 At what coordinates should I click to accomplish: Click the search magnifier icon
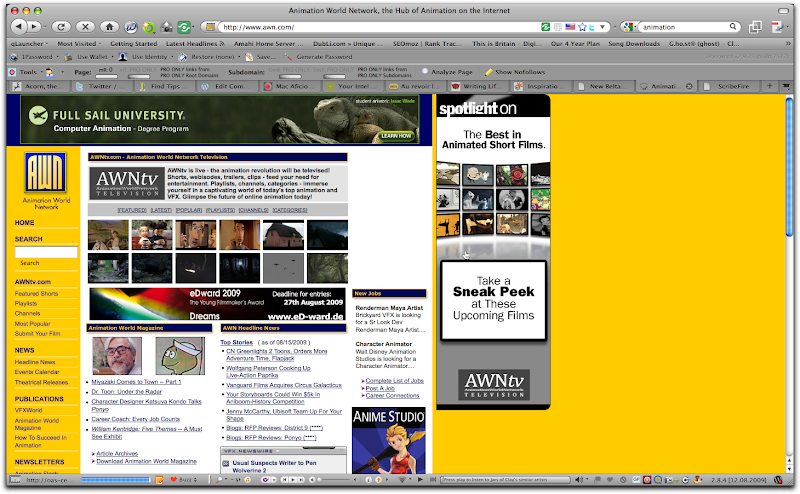coord(733,27)
